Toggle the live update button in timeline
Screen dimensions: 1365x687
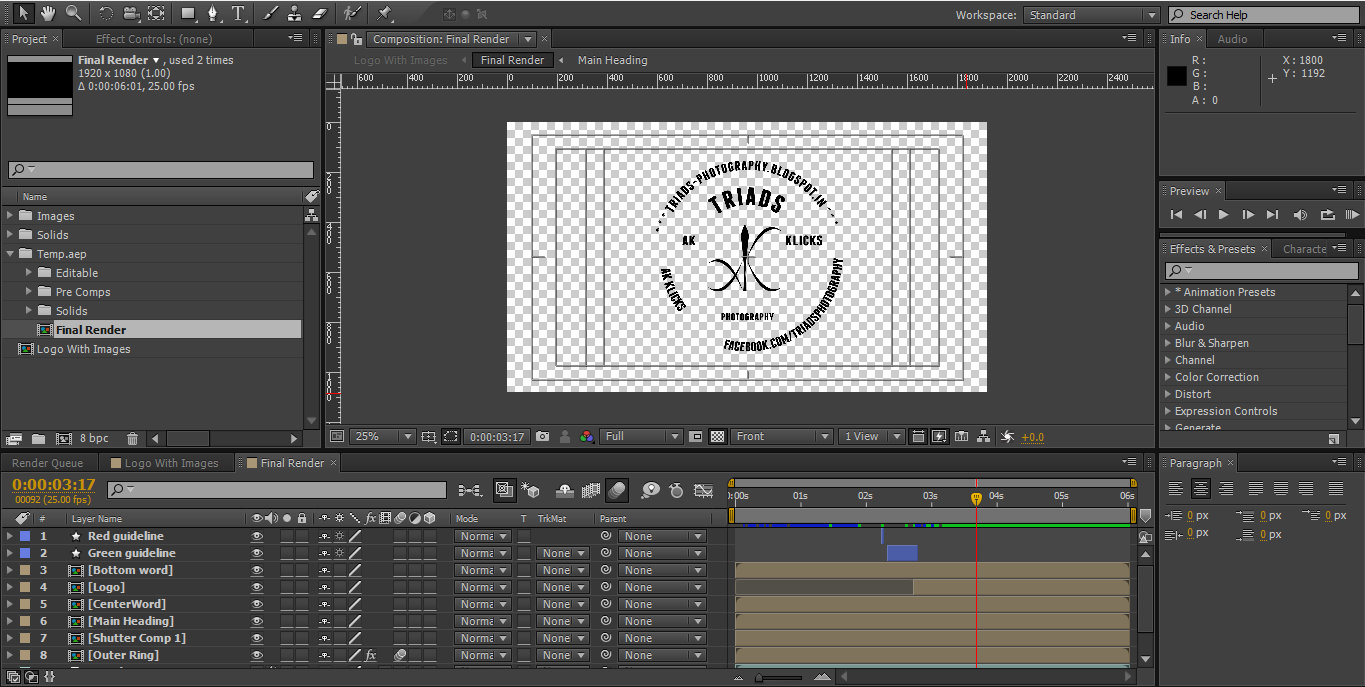coord(504,490)
